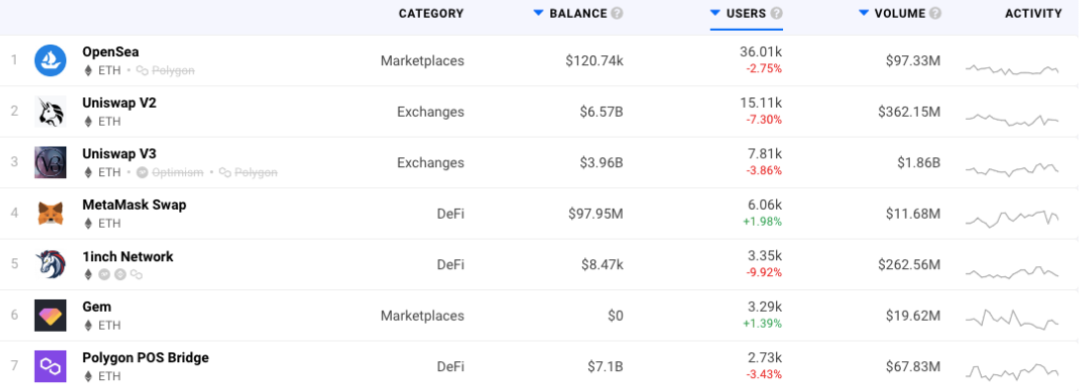1080x391 pixels.
Task: Click the ETH icon under MetaMask Swap
Action: 87,223
